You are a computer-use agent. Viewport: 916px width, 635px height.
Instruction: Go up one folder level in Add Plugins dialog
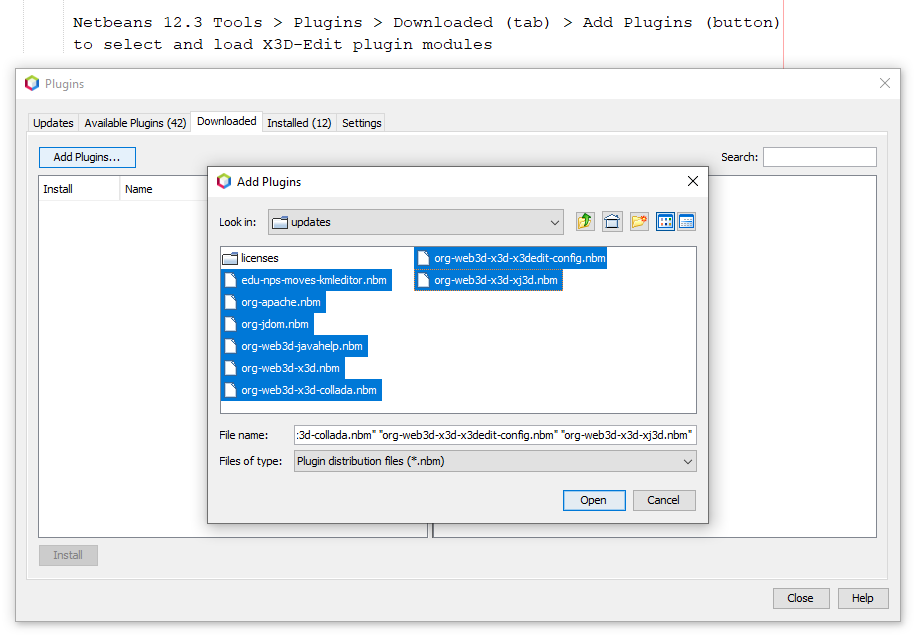(586, 221)
